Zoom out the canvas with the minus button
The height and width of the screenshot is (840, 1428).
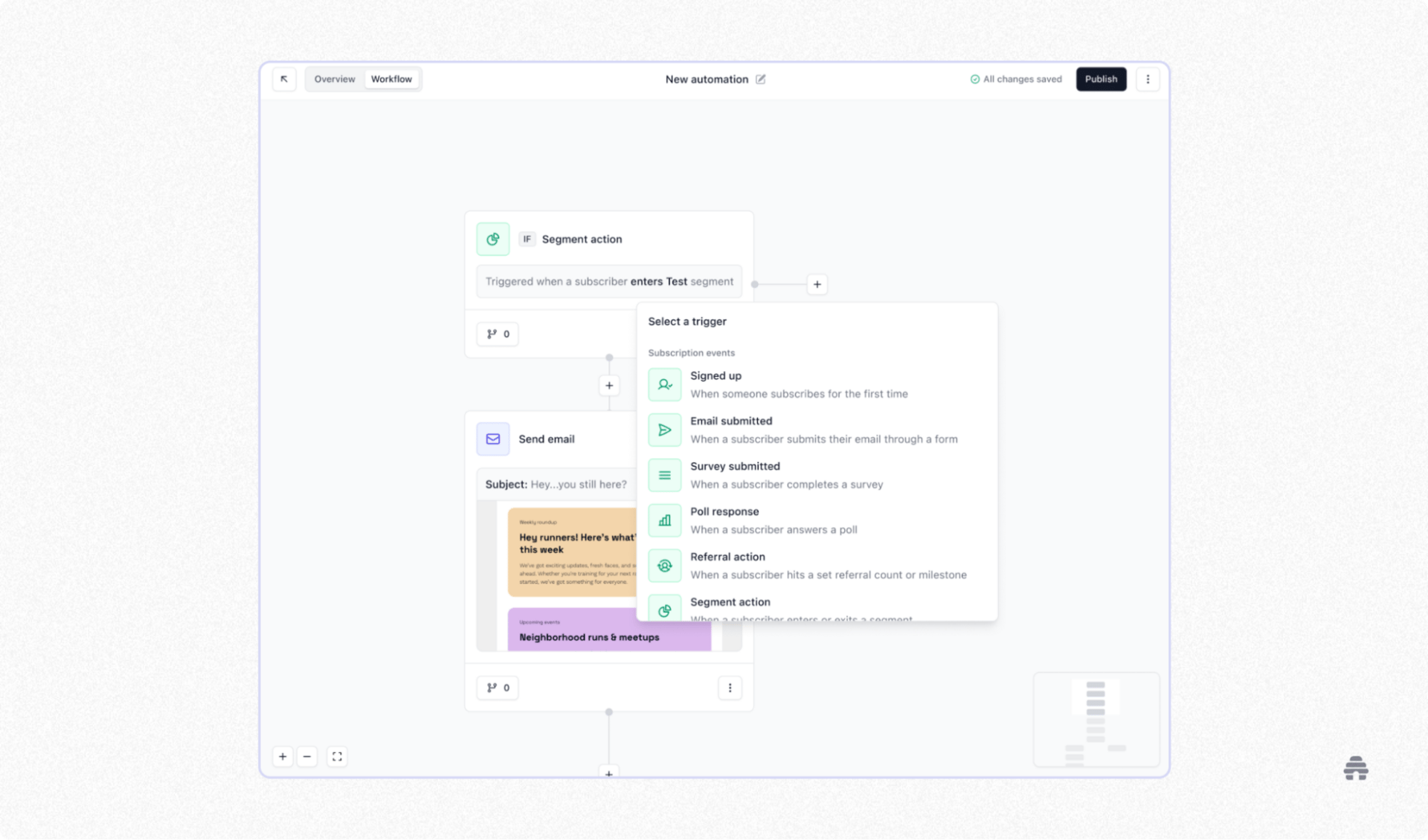pos(307,756)
